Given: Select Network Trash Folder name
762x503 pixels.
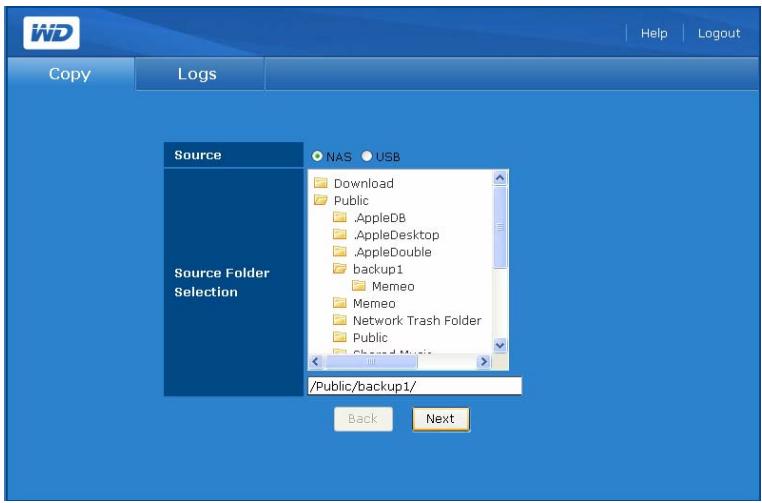Looking at the screenshot, I should (x=417, y=320).
